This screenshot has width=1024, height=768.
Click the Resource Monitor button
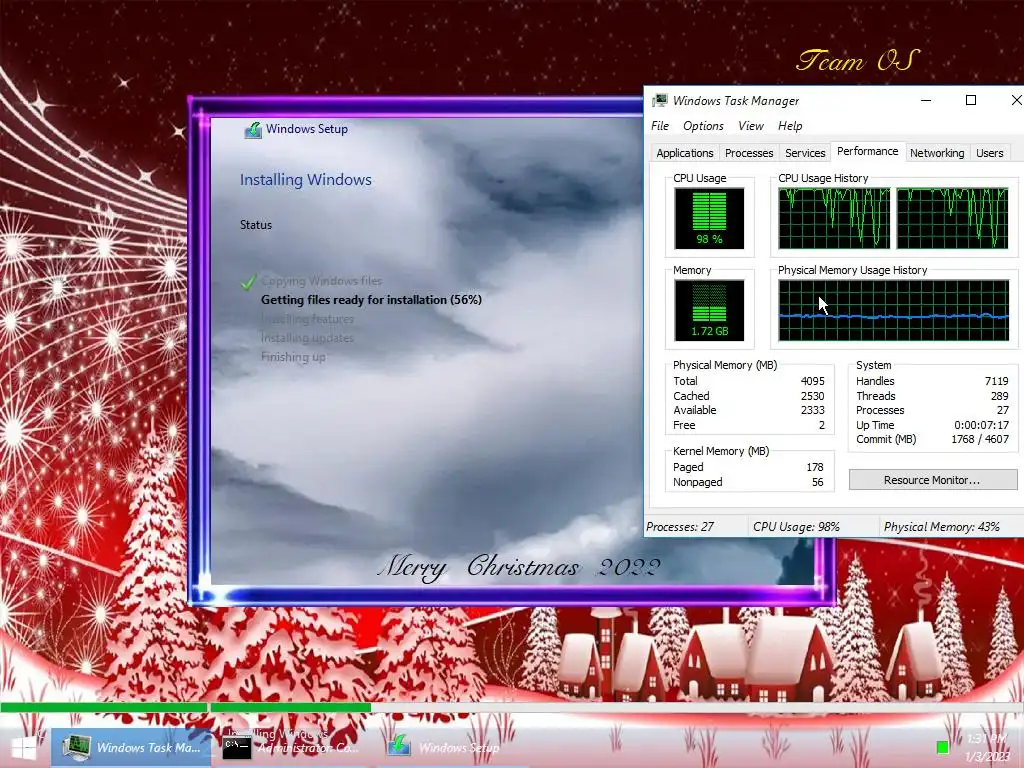coord(933,480)
